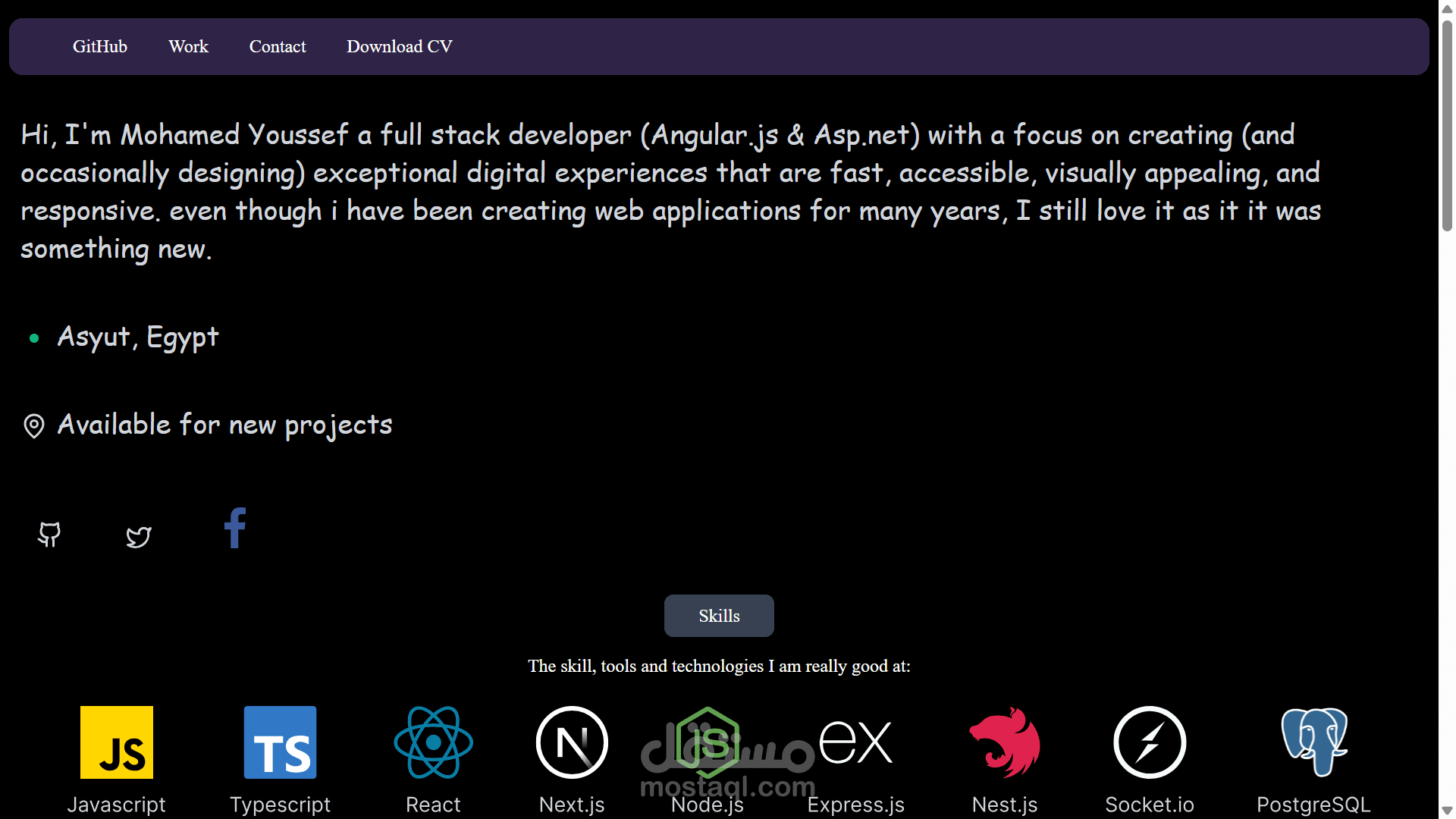Click the location pin icon

[x=34, y=425]
